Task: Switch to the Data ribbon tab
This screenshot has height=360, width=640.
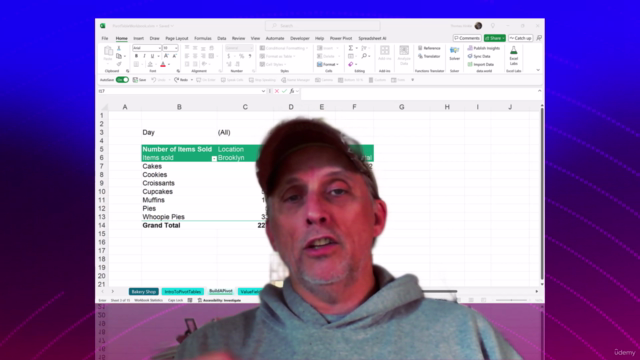Action: [x=222, y=38]
